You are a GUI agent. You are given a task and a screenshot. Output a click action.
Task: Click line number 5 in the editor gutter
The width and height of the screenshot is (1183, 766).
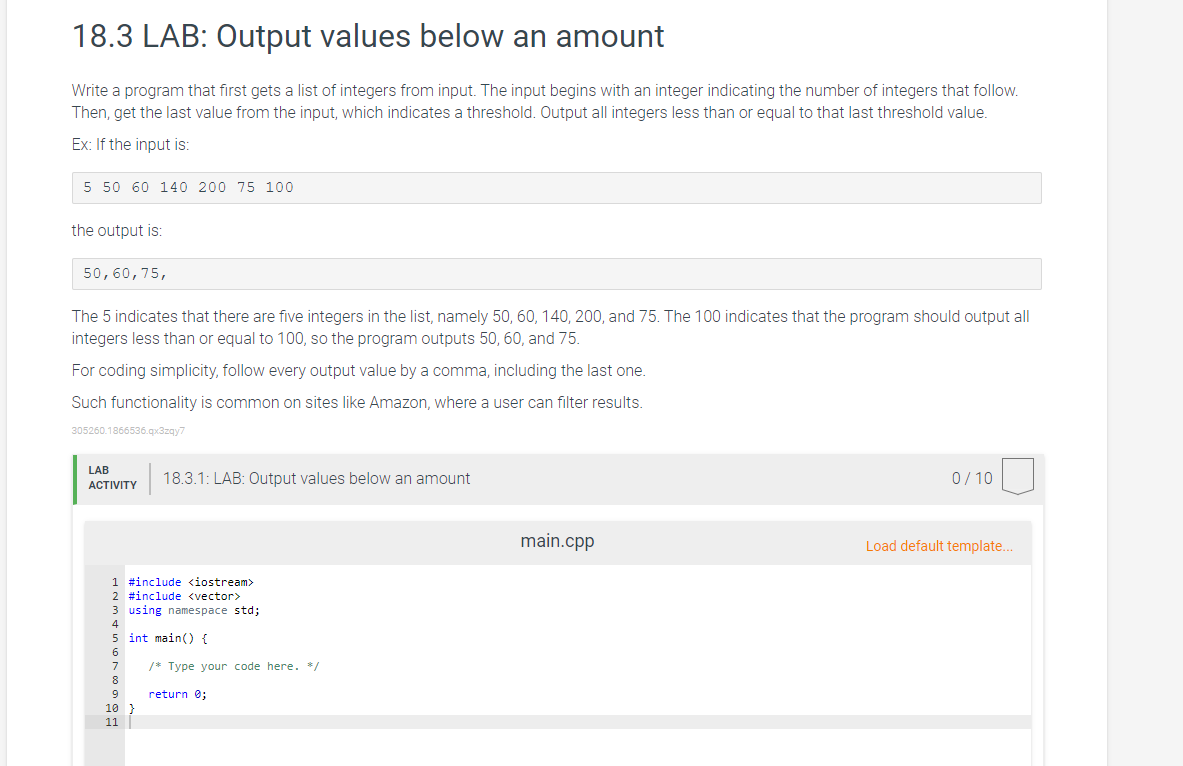coord(115,638)
